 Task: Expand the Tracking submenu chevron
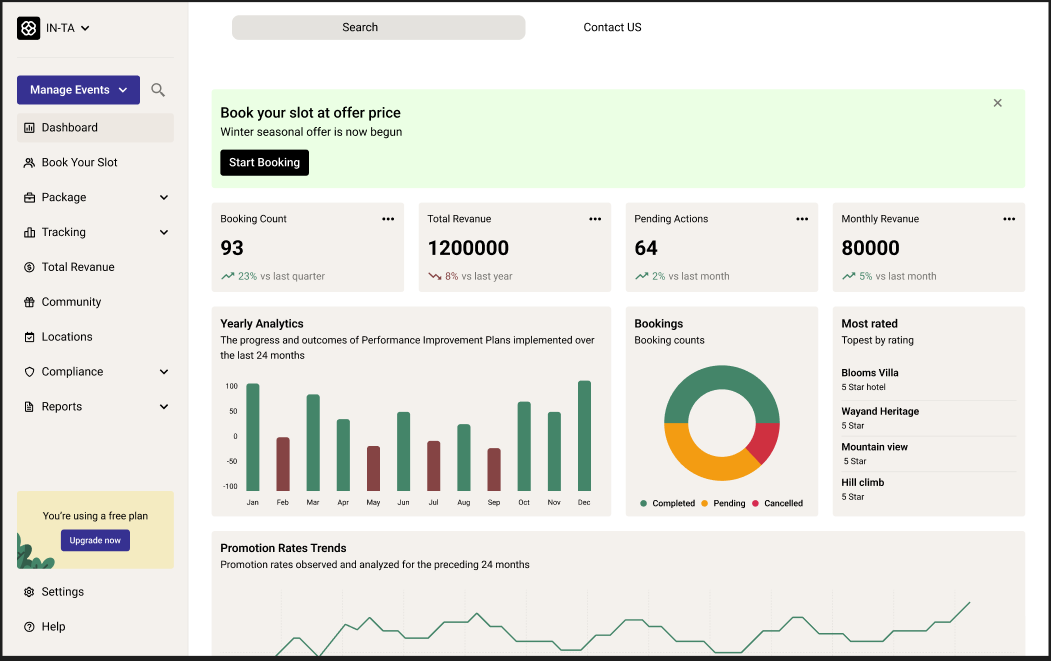[164, 233]
